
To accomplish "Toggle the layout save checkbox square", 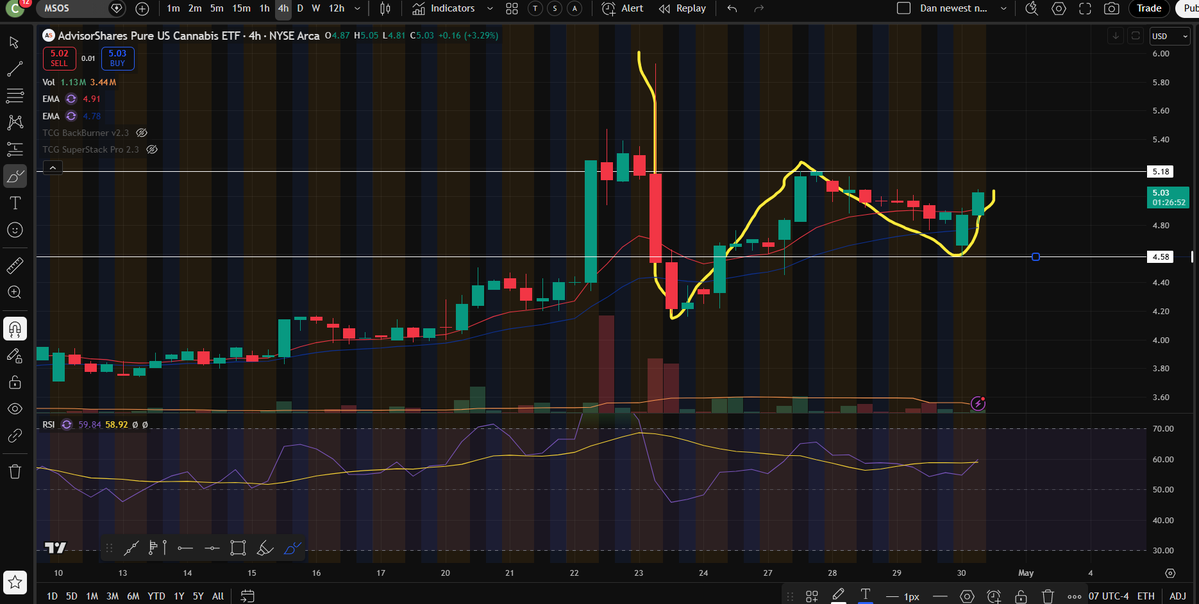I will pyautogui.click(x=904, y=8).
